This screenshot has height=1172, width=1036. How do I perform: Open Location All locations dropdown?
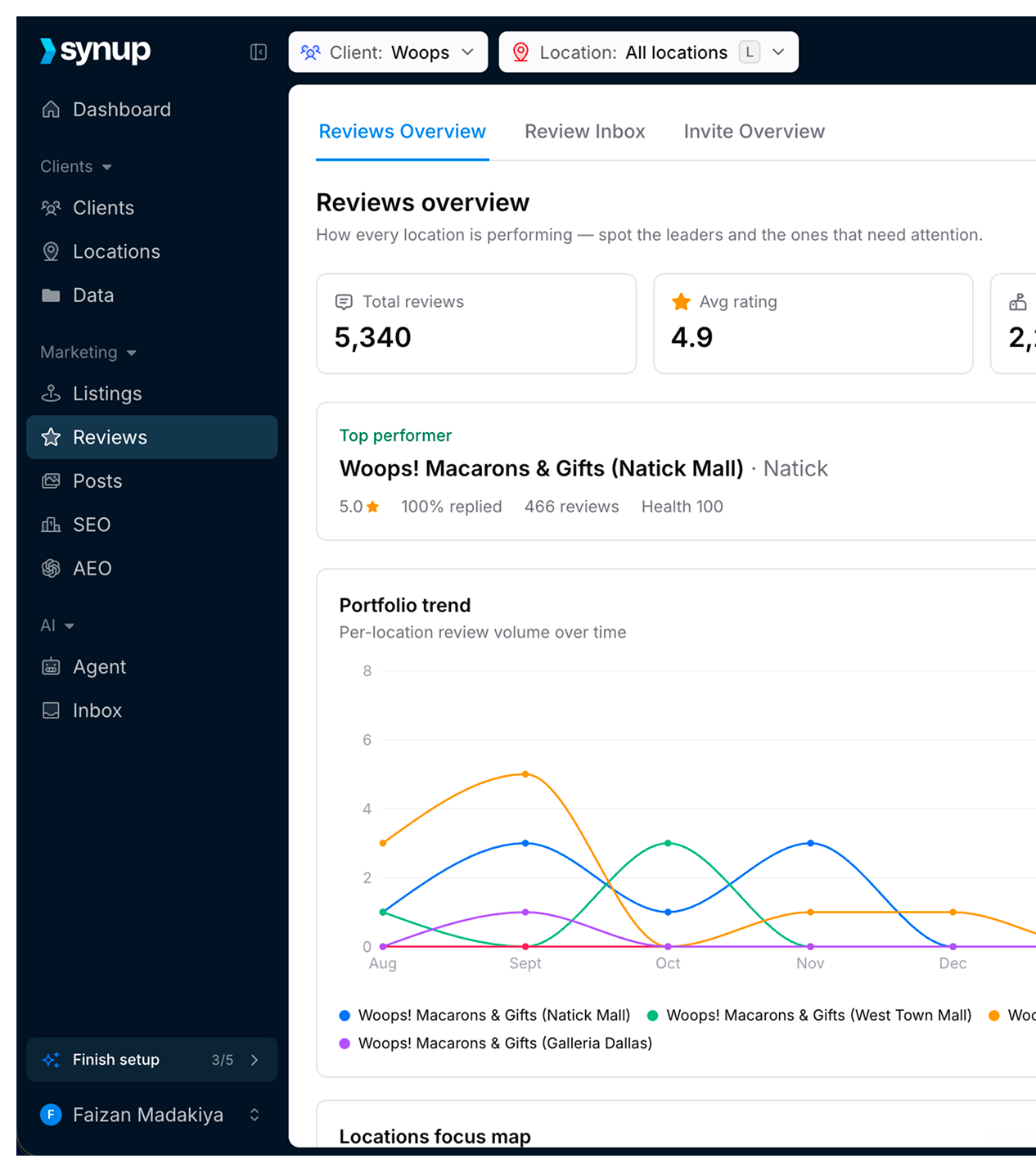pyautogui.click(x=648, y=52)
